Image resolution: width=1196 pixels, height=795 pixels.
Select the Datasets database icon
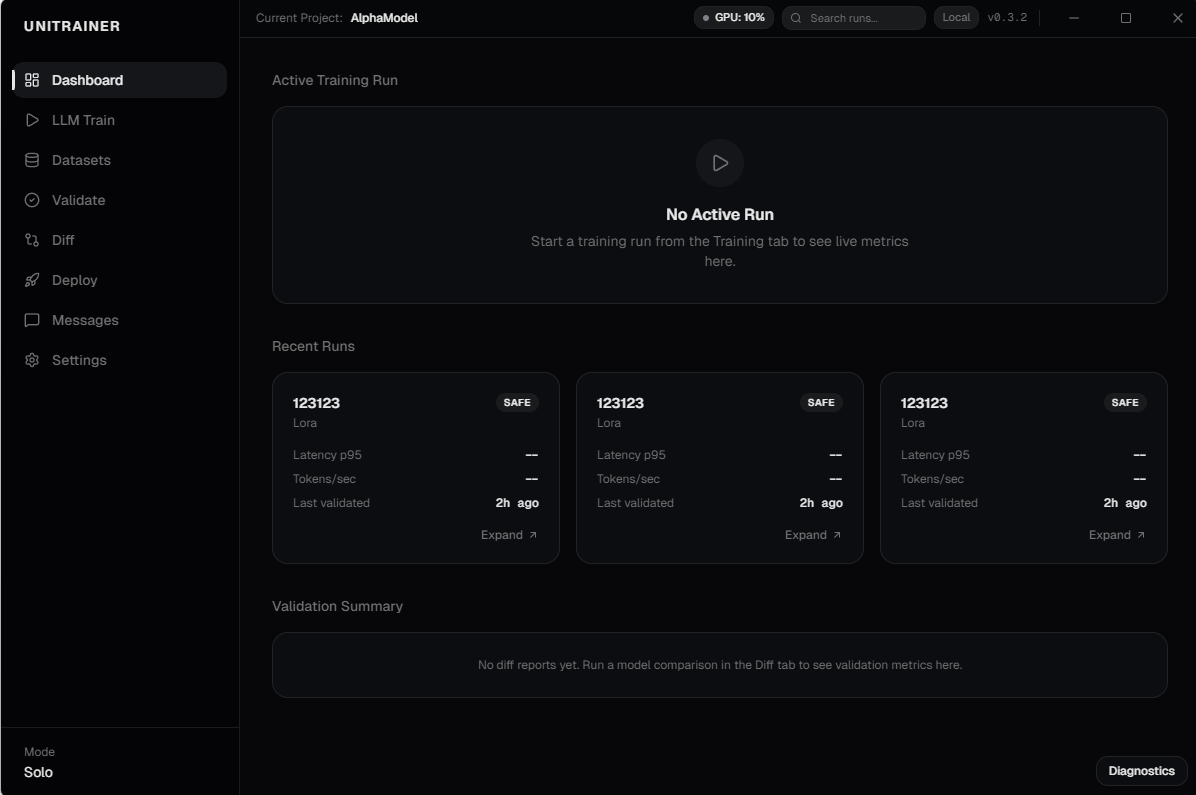coord(33,160)
